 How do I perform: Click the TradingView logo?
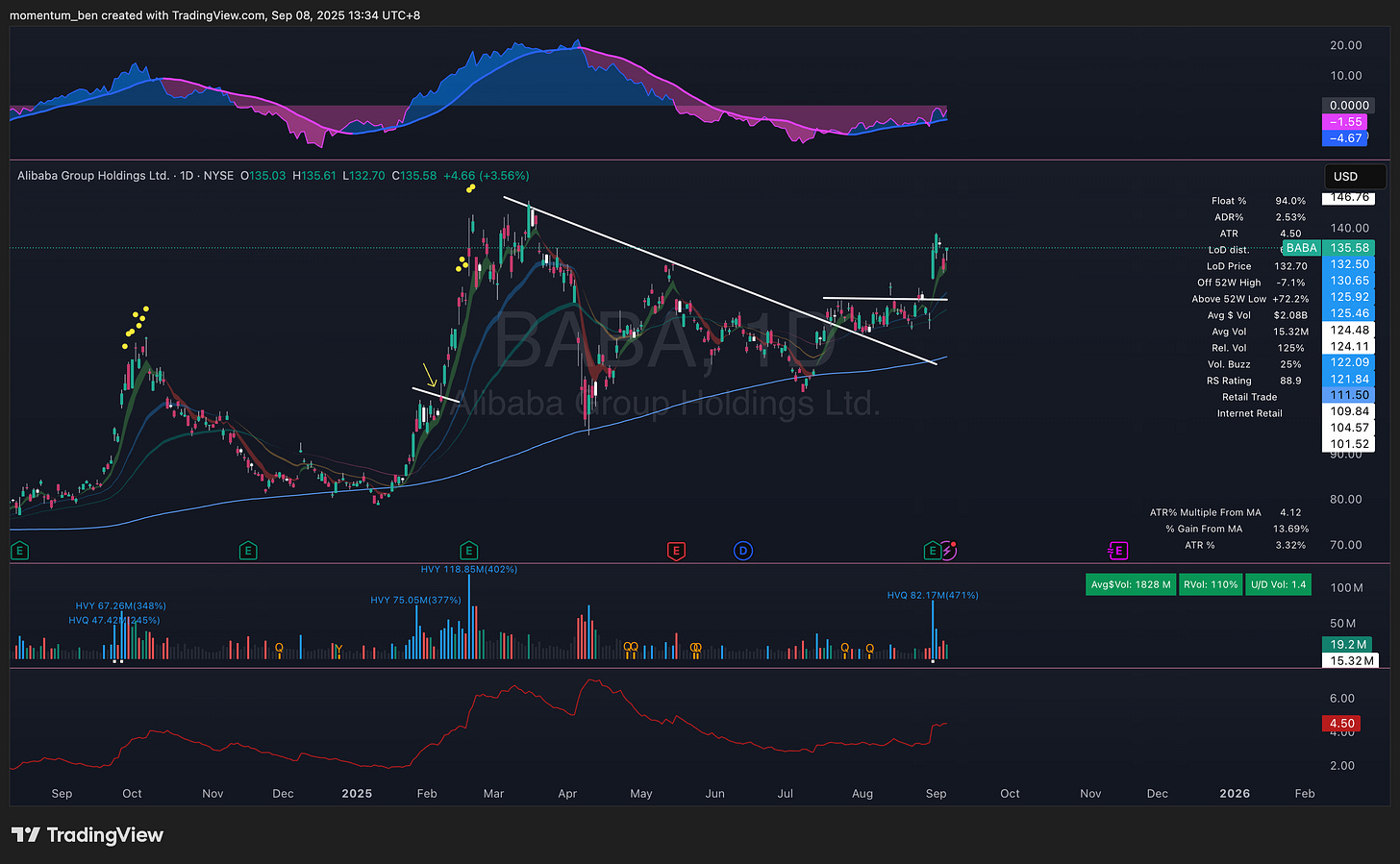point(87,834)
